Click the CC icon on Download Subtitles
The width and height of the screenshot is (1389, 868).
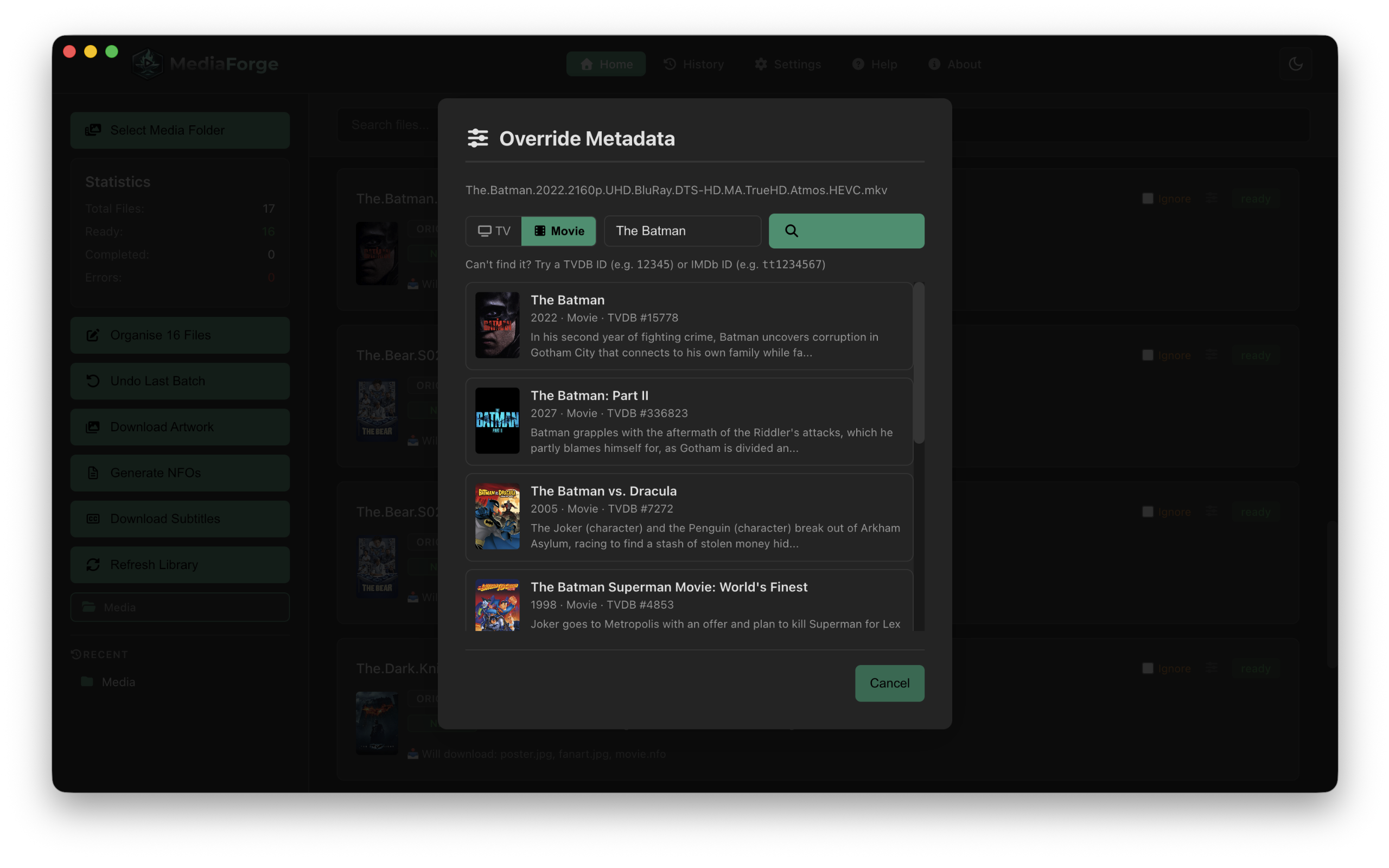coord(93,519)
